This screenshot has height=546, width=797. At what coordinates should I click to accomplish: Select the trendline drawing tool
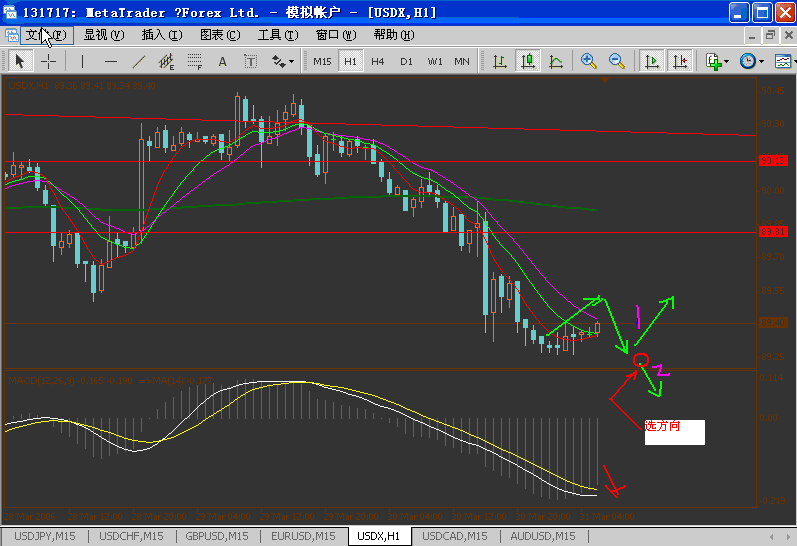(x=138, y=62)
